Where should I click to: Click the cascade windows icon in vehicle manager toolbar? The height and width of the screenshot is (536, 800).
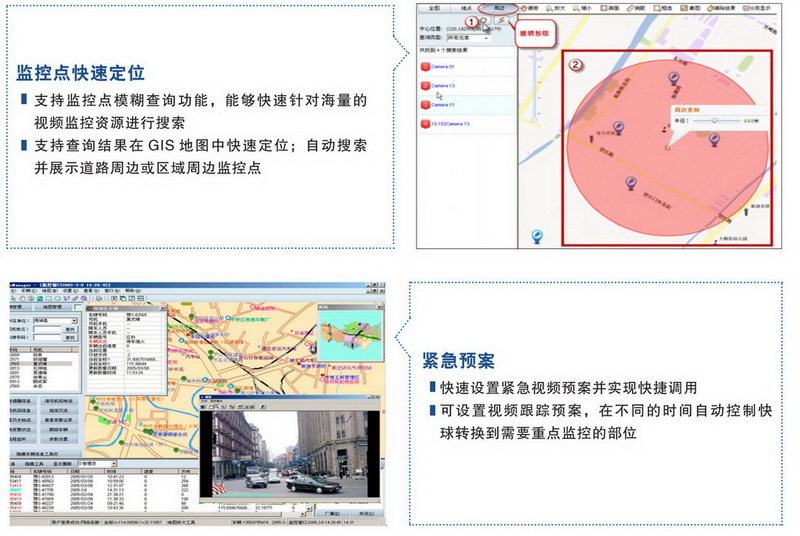[123, 298]
